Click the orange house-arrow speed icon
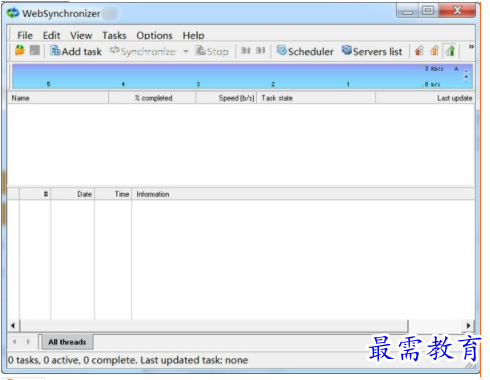Viewport: 490px width, 380px height. point(434,51)
